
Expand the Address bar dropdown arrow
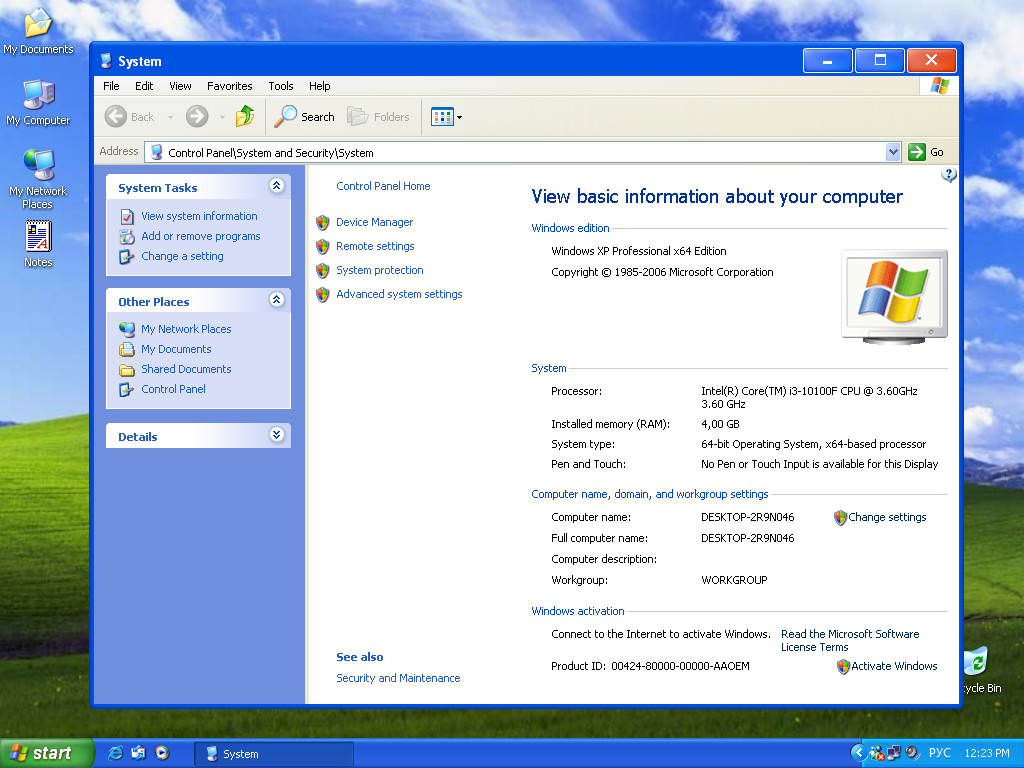[893, 152]
